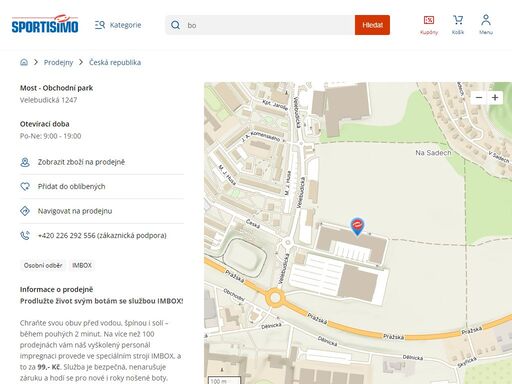Open the Kupóny coupons icon
Viewport: 512px width, 384px height.
429,25
